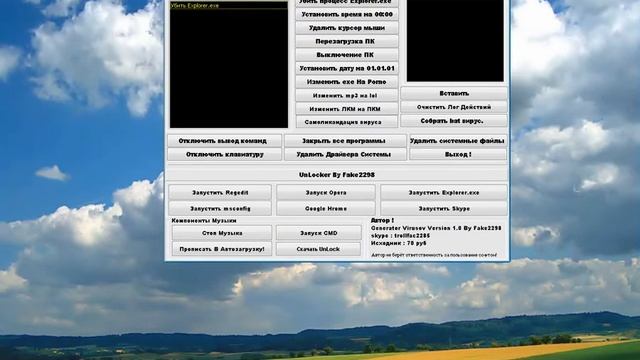Click the 'Автор !' label
Image resolution: width=640 pixels, height=360 pixels.
(382, 220)
